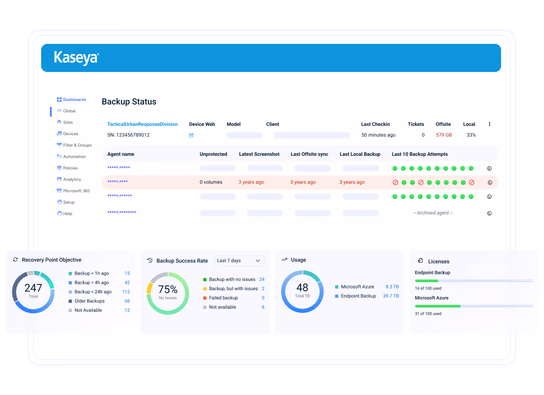
Task: Select Global in the sidebar
Action: [x=66, y=111]
